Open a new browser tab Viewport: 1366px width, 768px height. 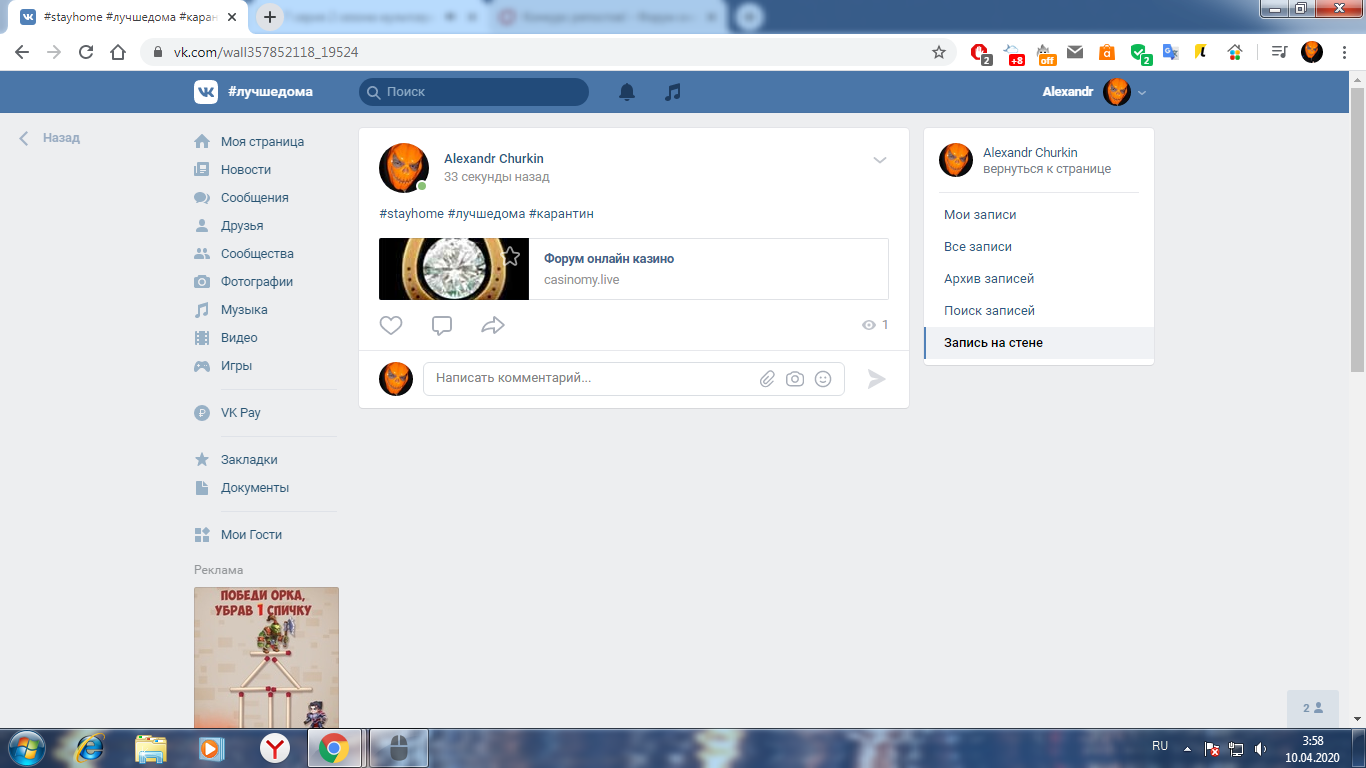pos(270,17)
